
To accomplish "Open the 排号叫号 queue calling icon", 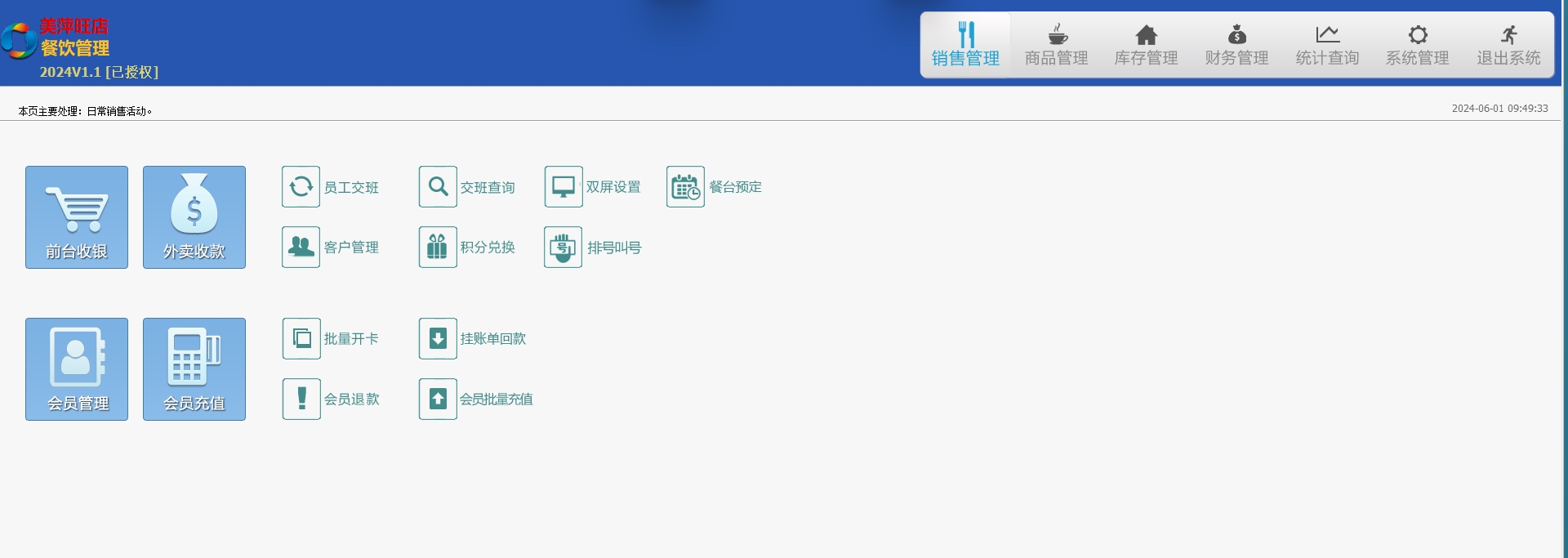I will (563, 248).
